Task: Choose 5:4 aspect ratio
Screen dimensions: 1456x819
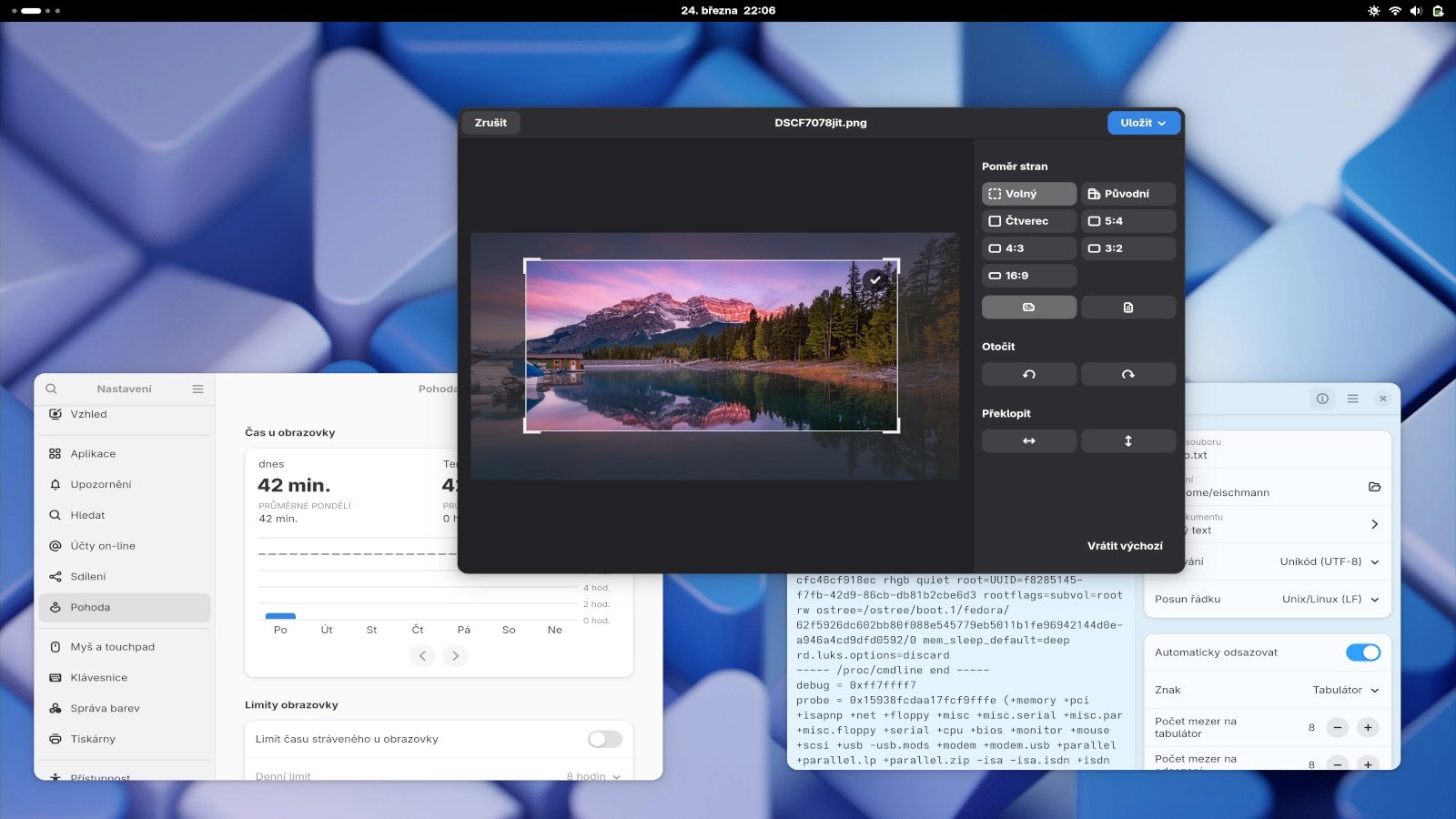Action: pos(1128,221)
